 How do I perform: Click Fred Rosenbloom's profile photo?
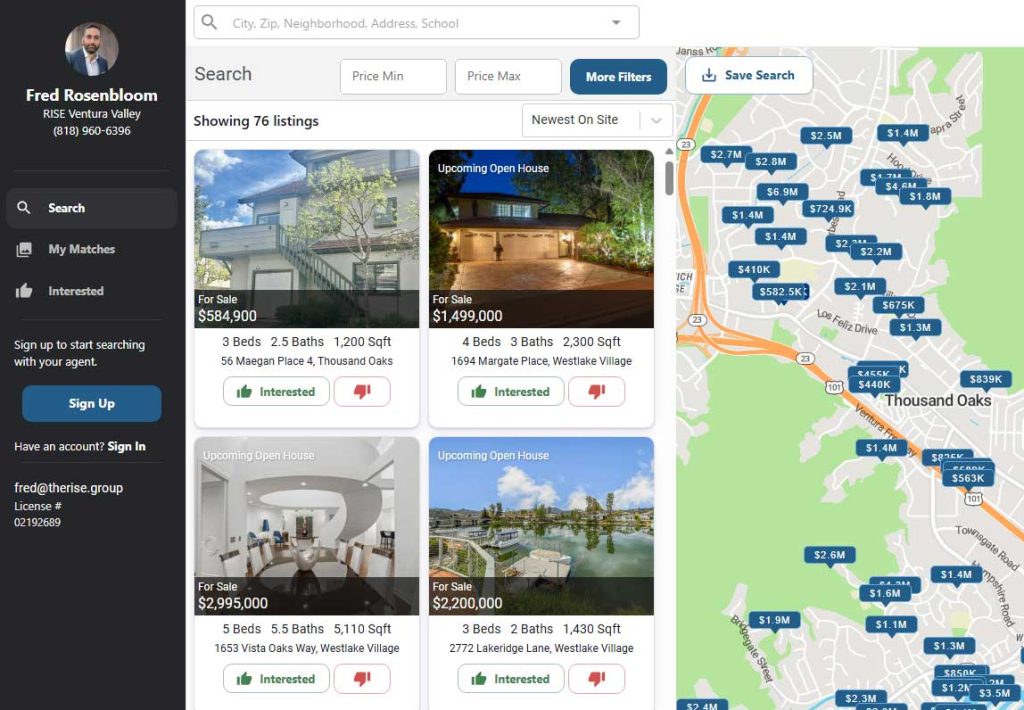[90, 49]
